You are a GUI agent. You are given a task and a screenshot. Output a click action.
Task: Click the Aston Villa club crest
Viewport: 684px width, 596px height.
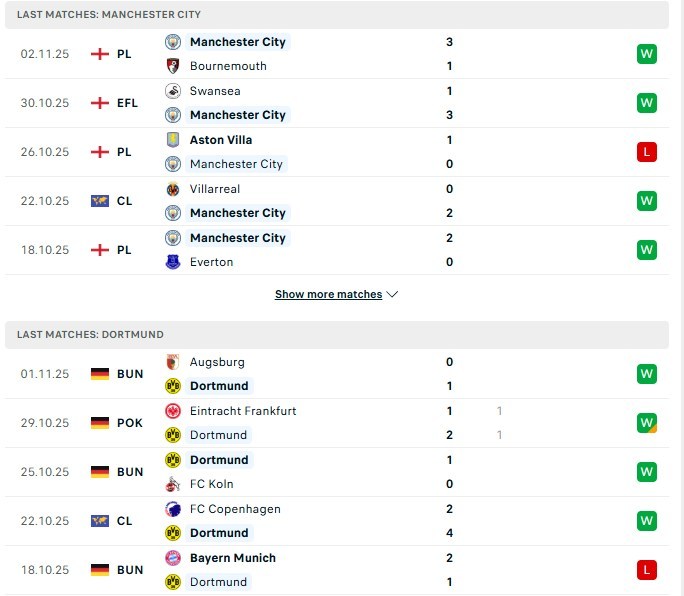pos(172,140)
